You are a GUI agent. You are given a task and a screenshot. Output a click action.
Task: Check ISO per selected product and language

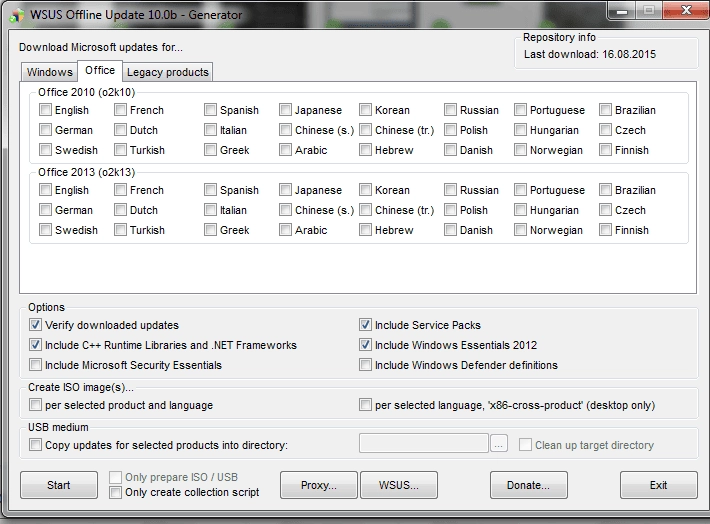35,405
